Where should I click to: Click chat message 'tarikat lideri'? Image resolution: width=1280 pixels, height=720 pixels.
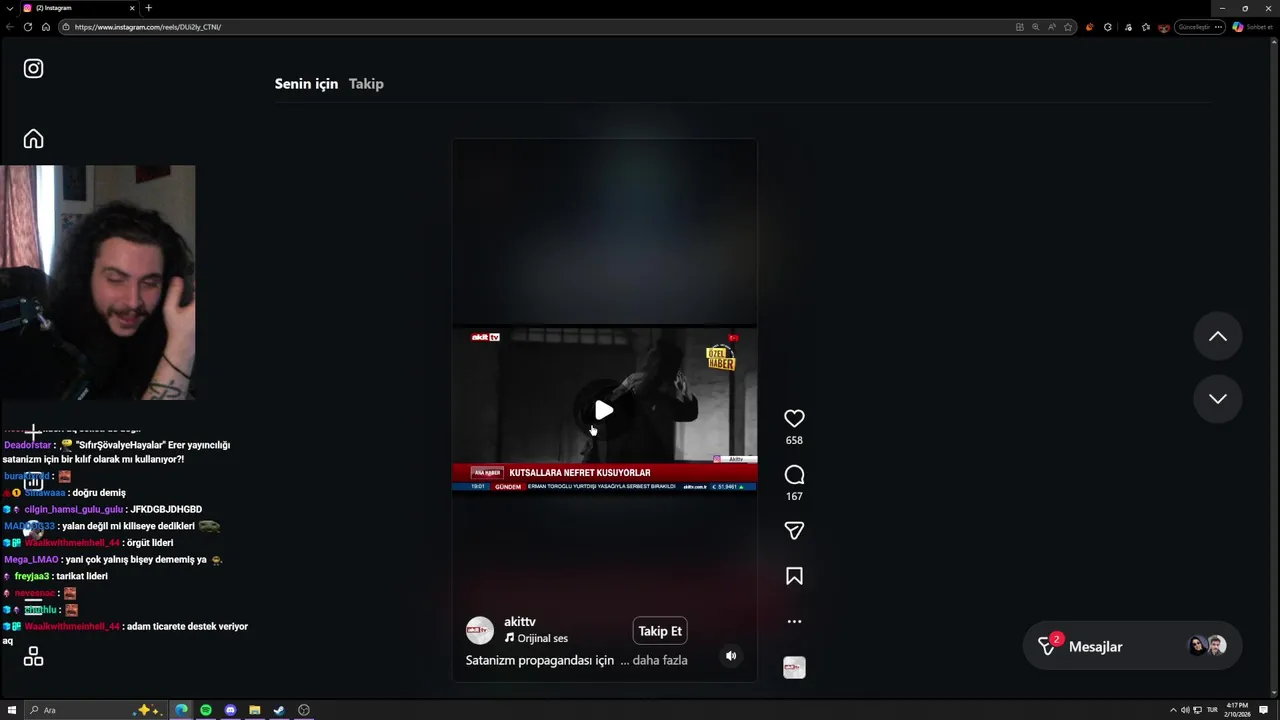82,577
